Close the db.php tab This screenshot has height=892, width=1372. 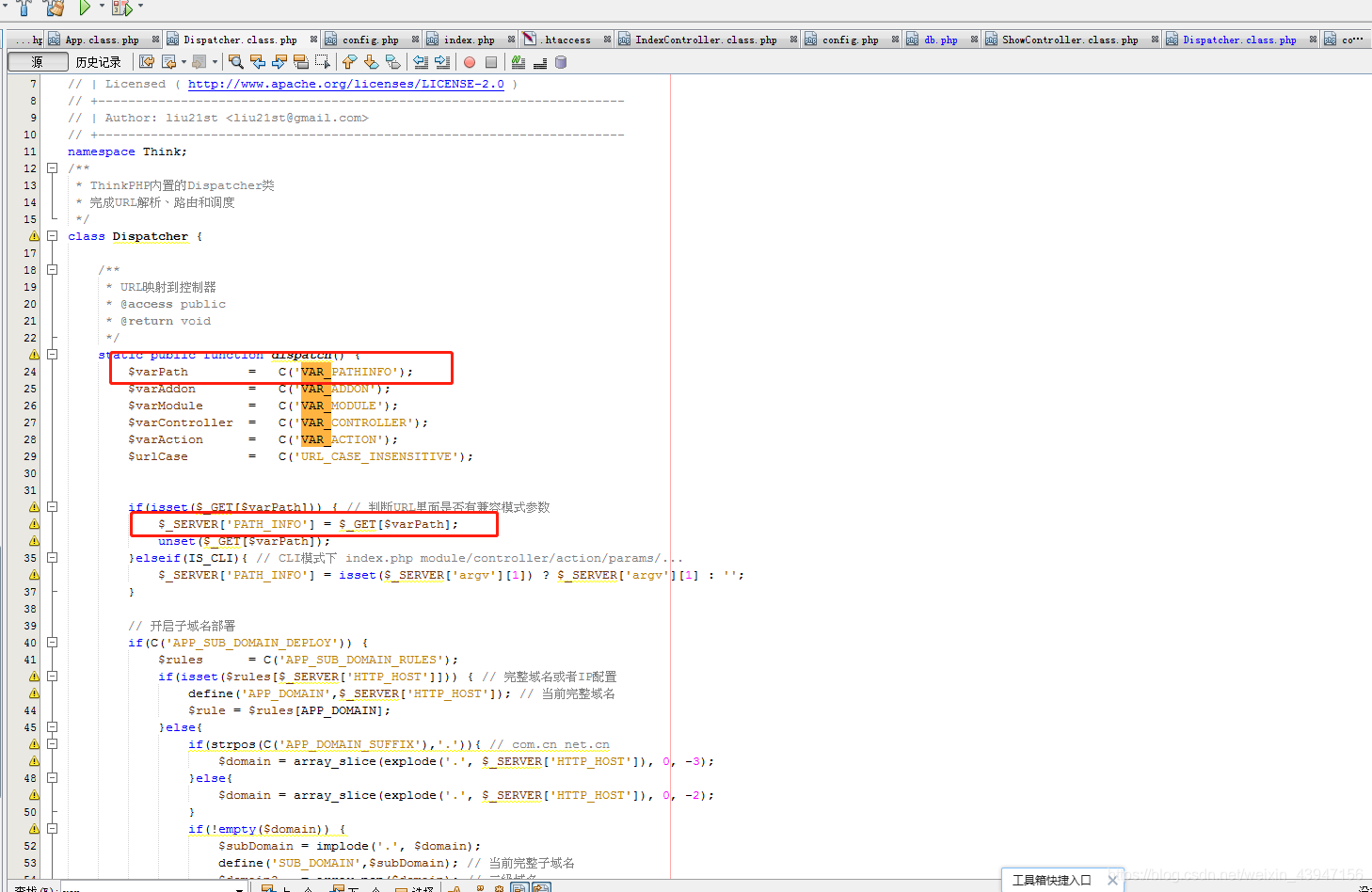(974, 40)
